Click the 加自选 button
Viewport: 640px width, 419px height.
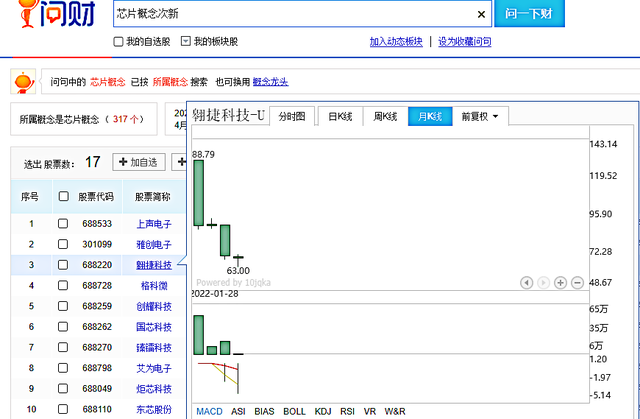[x=139, y=162]
